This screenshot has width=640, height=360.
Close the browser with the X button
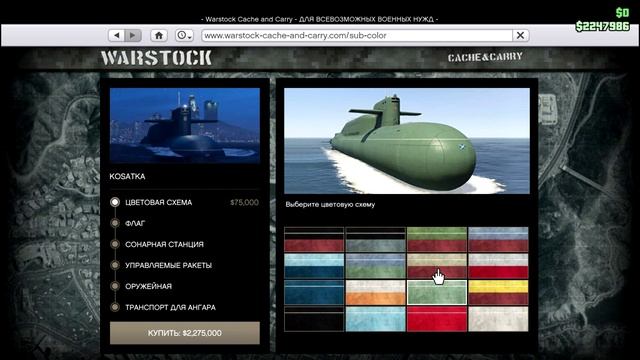(520, 36)
